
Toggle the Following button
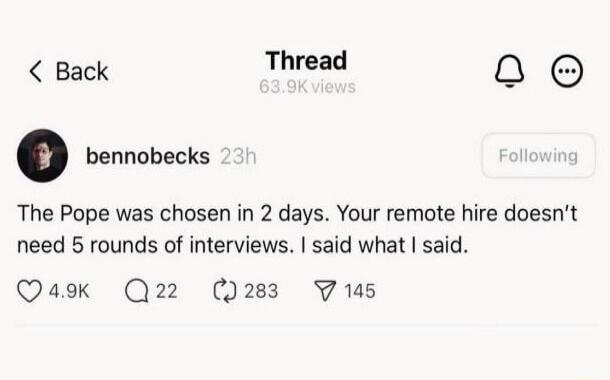point(538,156)
